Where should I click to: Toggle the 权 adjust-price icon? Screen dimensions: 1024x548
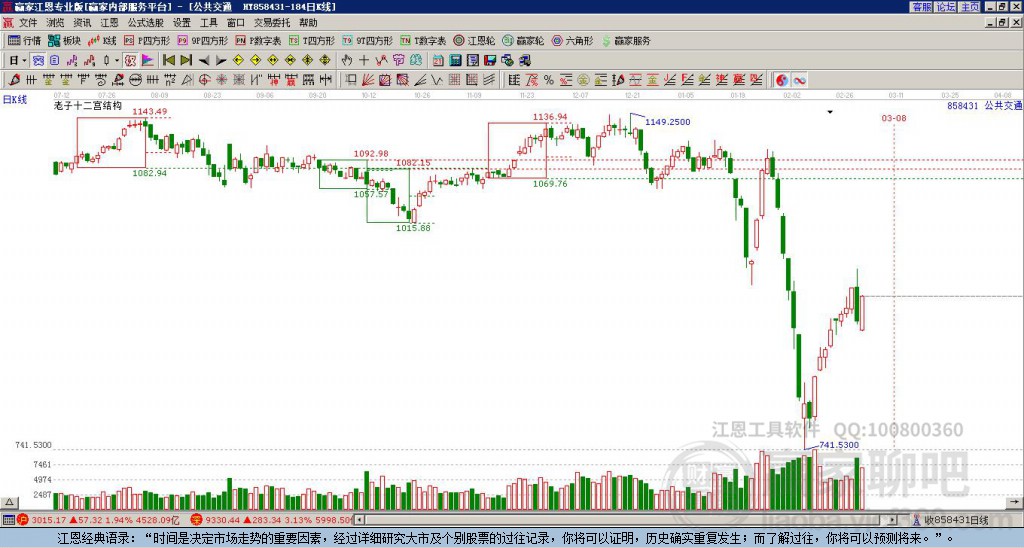point(130,60)
